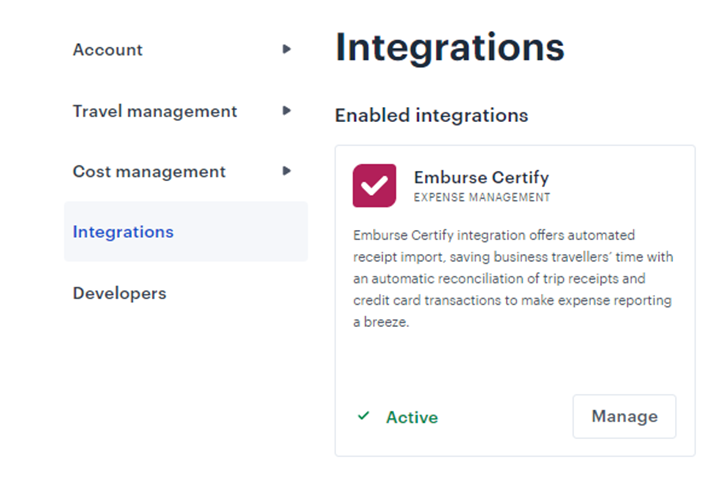Expand the Account submenu arrow
726x481 pixels.
287,49
